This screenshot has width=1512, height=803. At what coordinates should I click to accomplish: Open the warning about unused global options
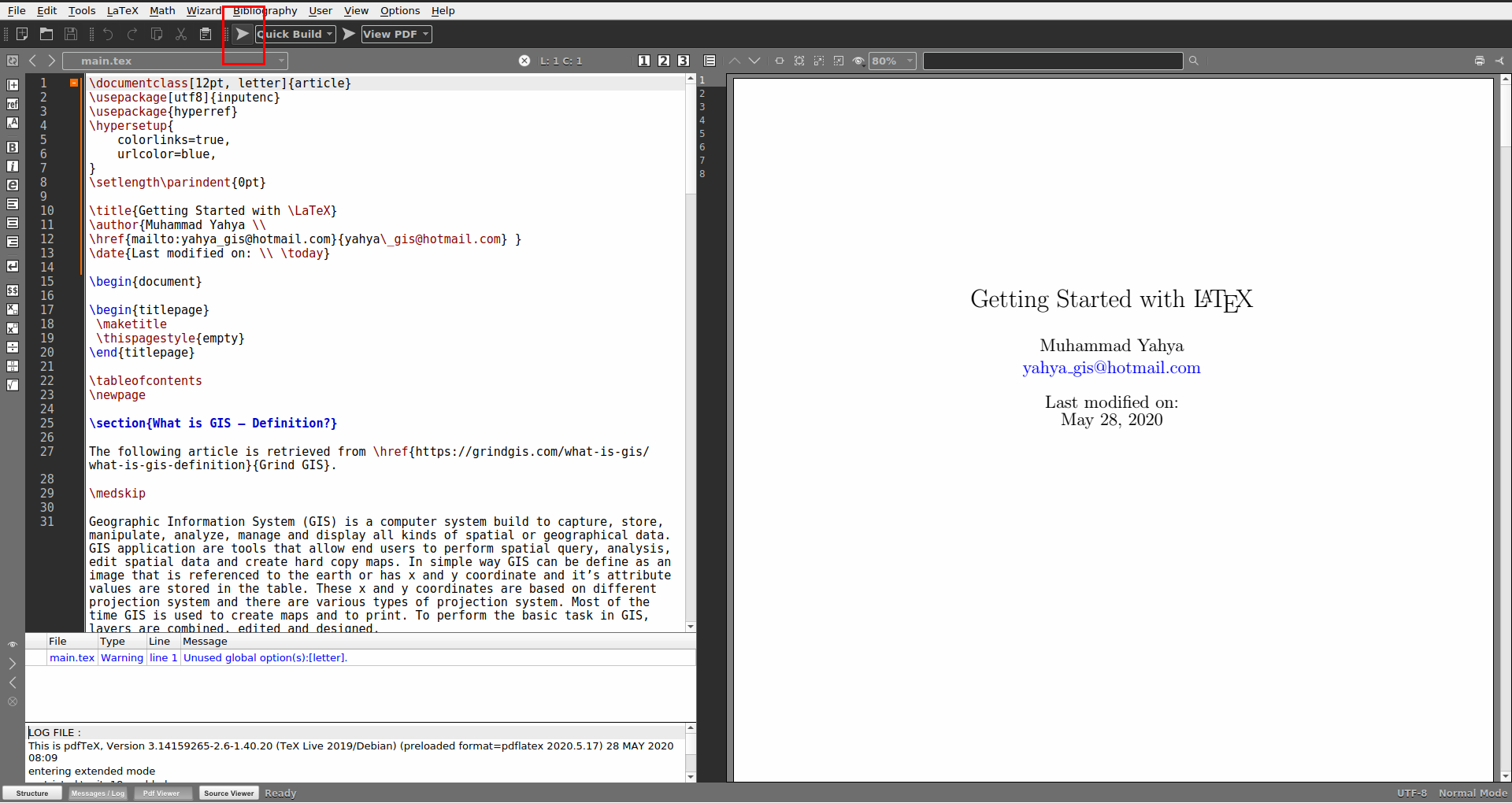pyautogui.click(x=265, y=657)
